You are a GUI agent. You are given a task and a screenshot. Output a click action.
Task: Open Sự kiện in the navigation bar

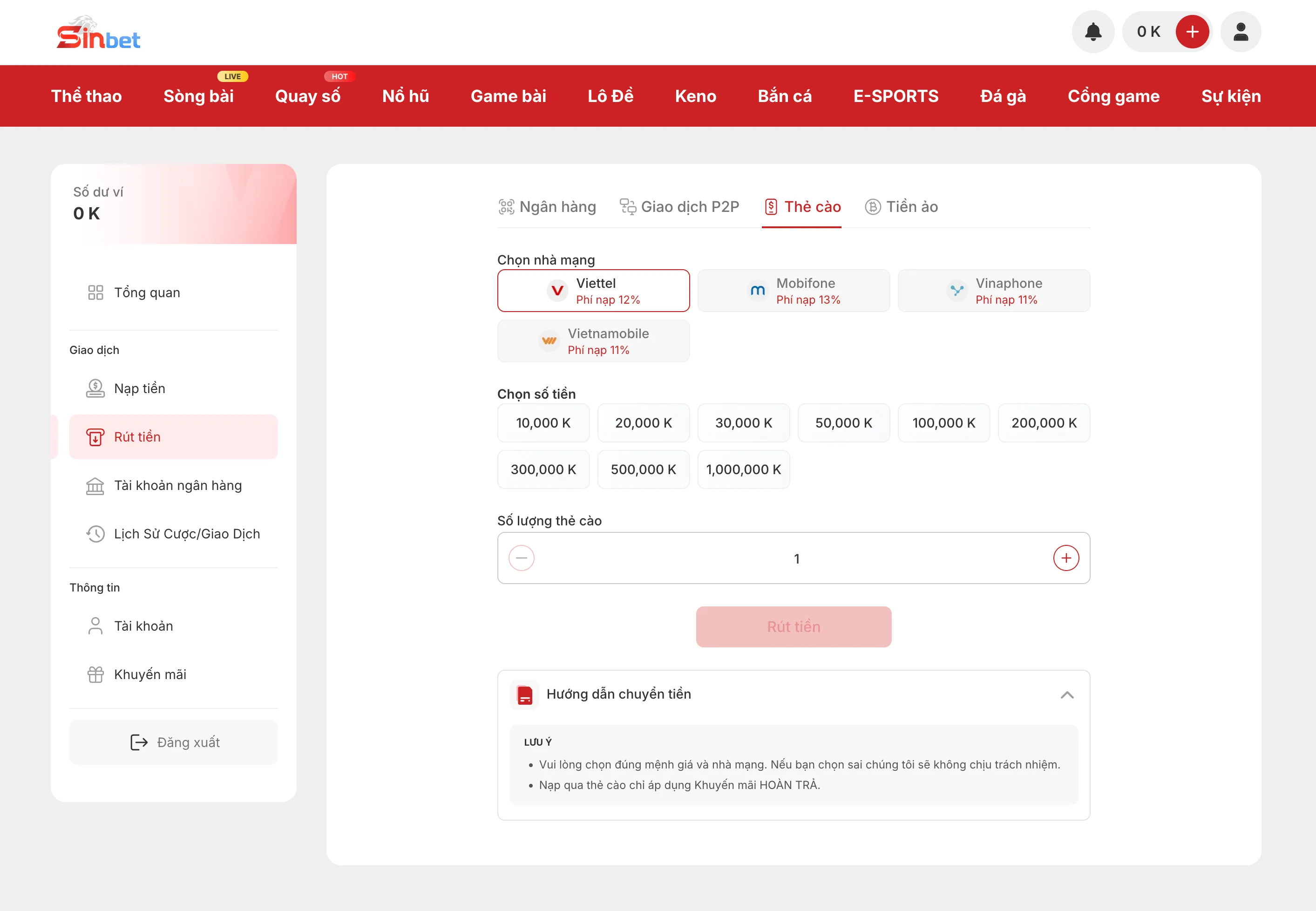(1231, 96)
